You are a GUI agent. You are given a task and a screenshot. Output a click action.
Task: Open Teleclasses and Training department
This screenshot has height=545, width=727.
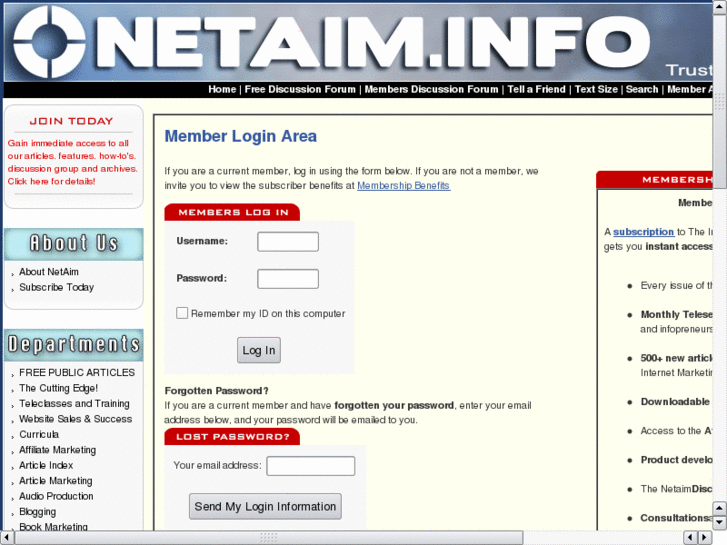(74, 404)
